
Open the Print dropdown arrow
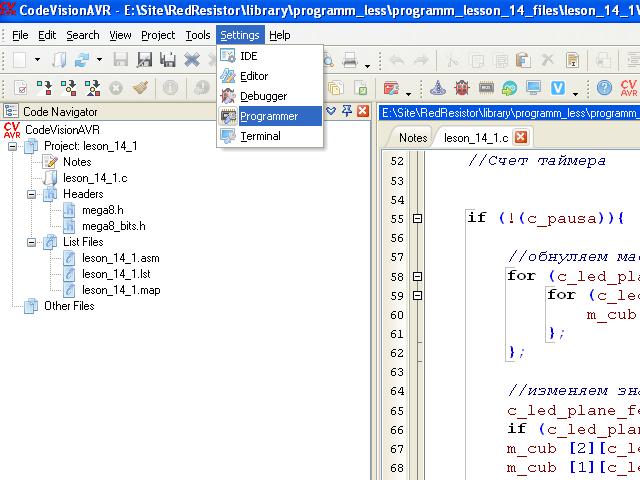(x=367, y=65)
